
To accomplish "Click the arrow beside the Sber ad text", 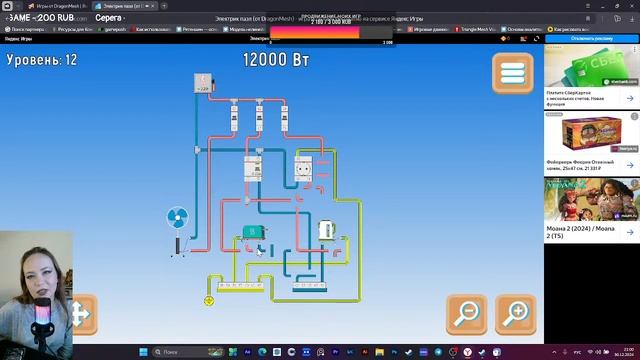I will coord(630,98).
